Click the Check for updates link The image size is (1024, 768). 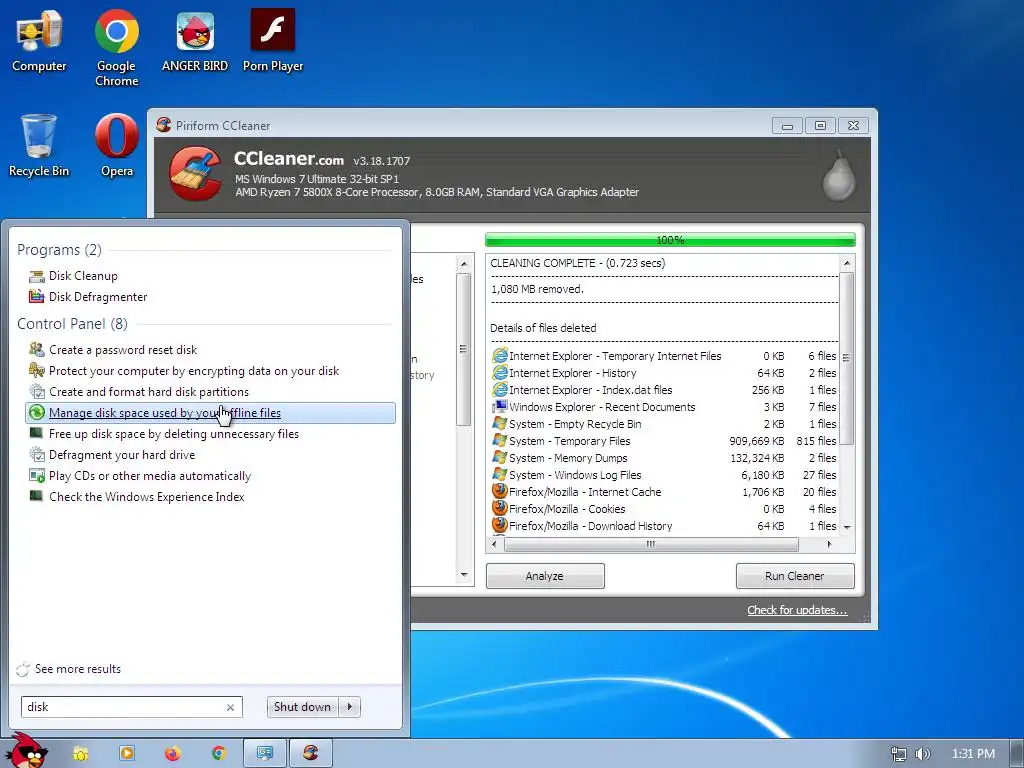pos(797,610)
